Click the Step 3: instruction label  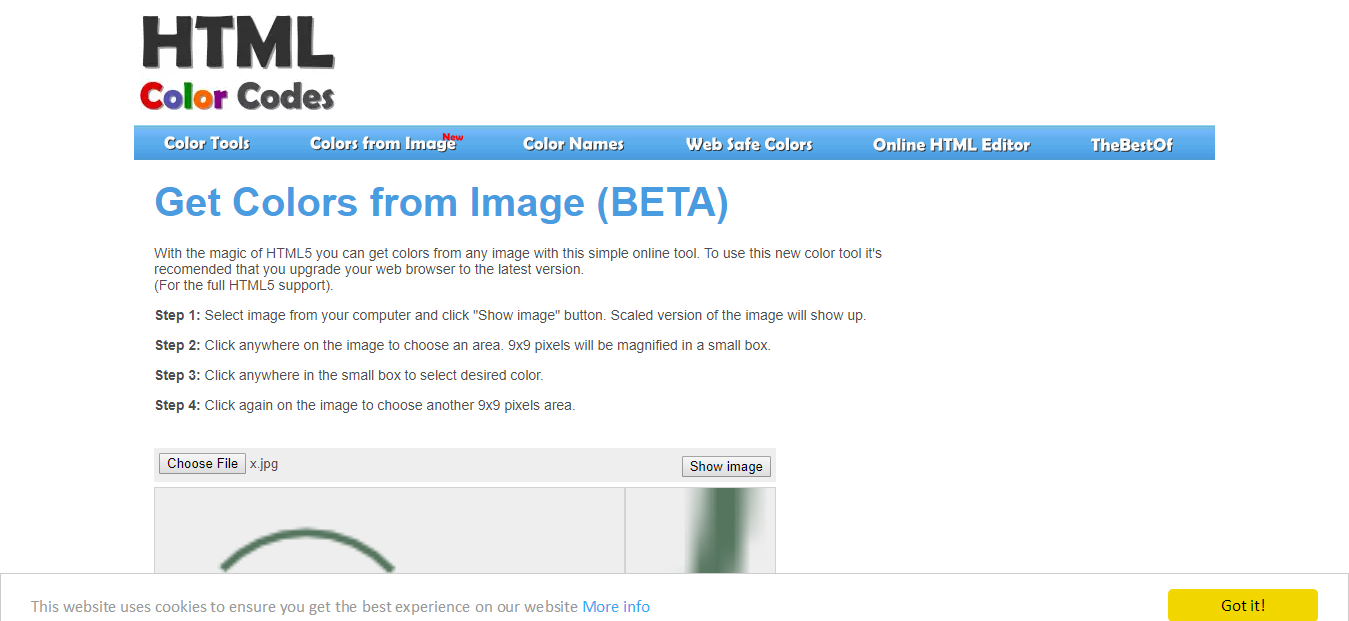point(178,375)
